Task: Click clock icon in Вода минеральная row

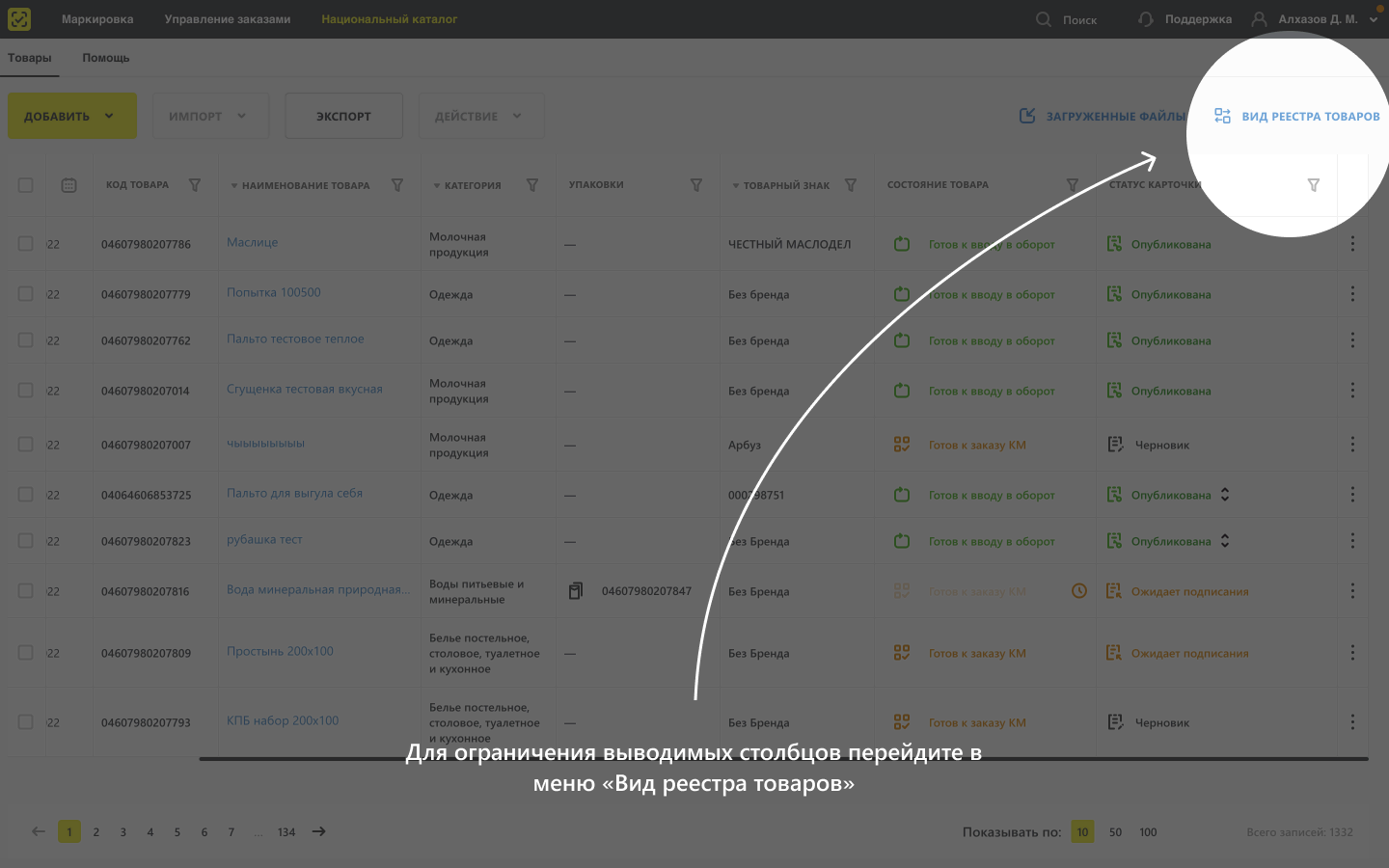Action: tap(1079, 590)
